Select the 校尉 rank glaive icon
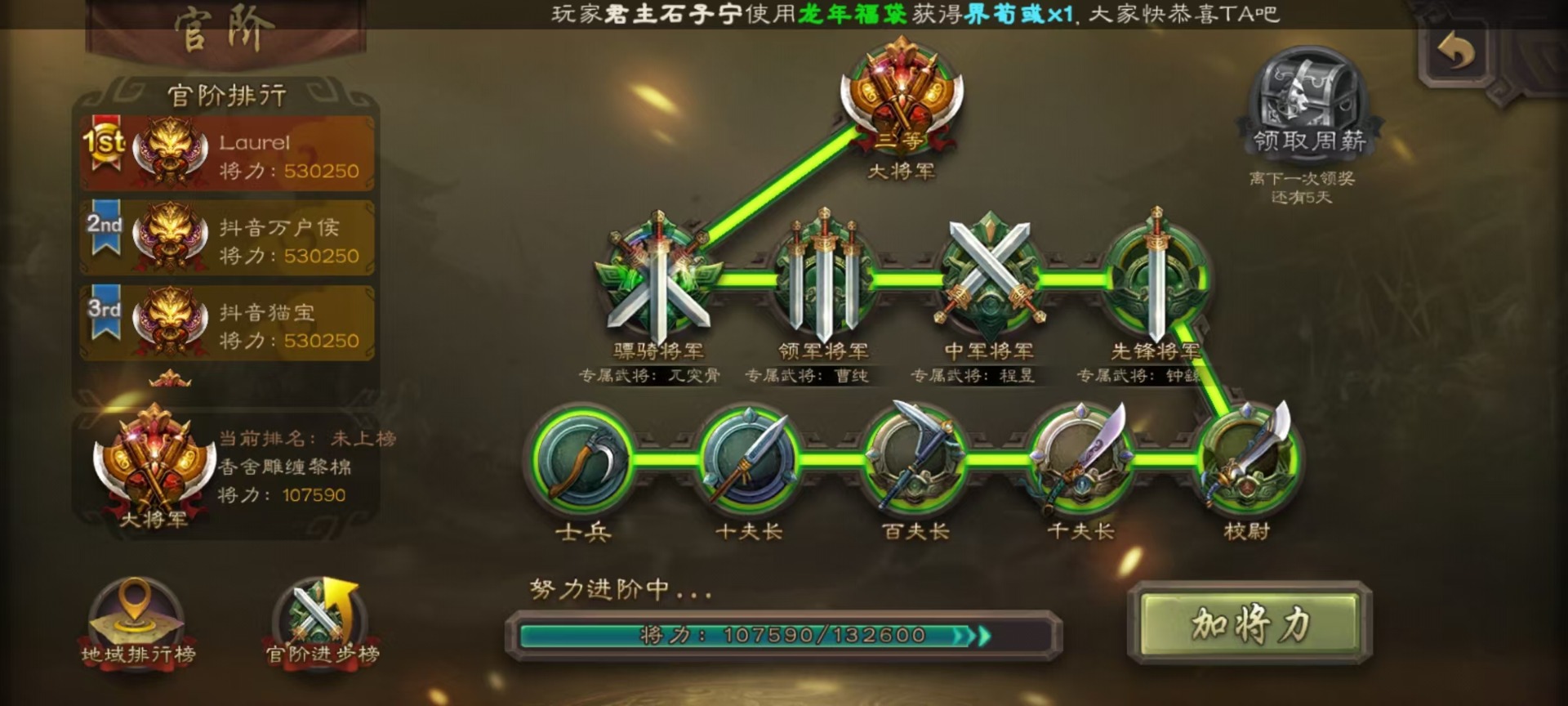 pos(1248,459)
